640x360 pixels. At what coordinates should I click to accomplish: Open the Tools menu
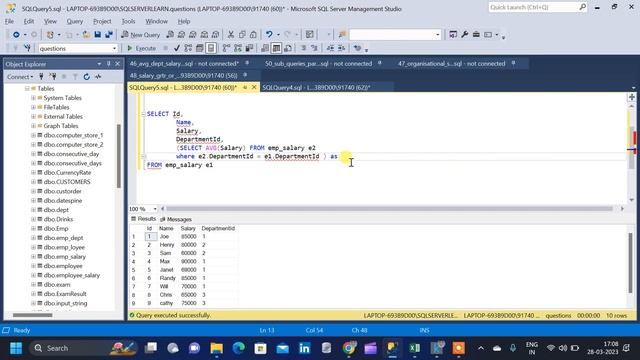click(128, 21)
